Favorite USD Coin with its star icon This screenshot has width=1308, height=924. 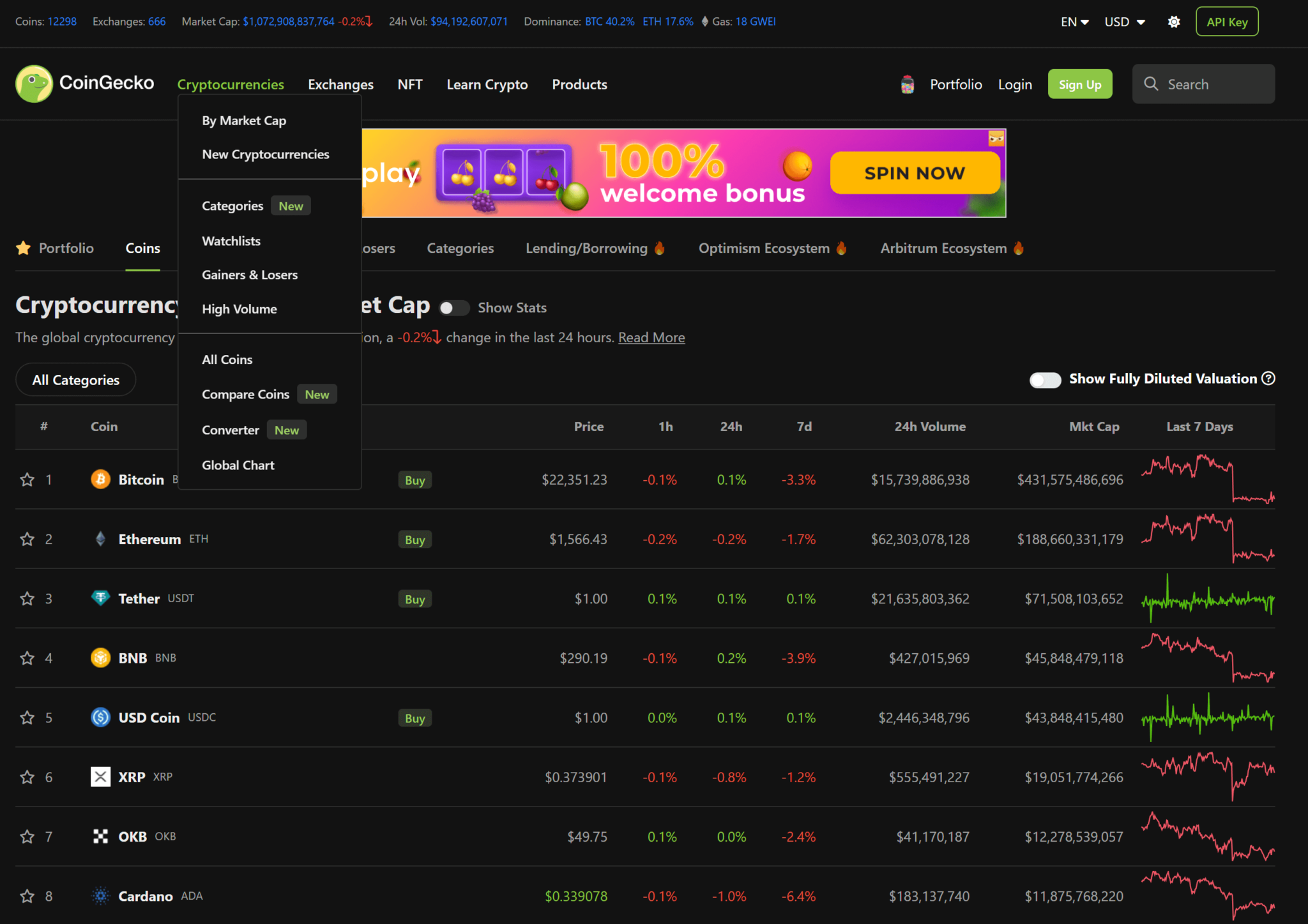27,718
